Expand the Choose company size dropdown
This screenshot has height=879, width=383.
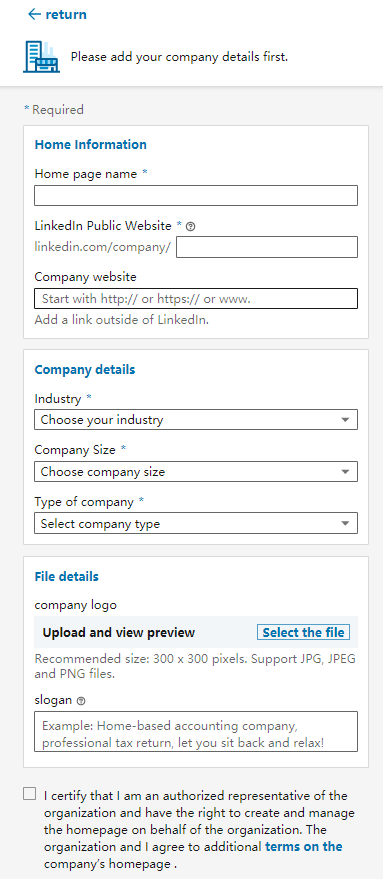click(196, 471)
